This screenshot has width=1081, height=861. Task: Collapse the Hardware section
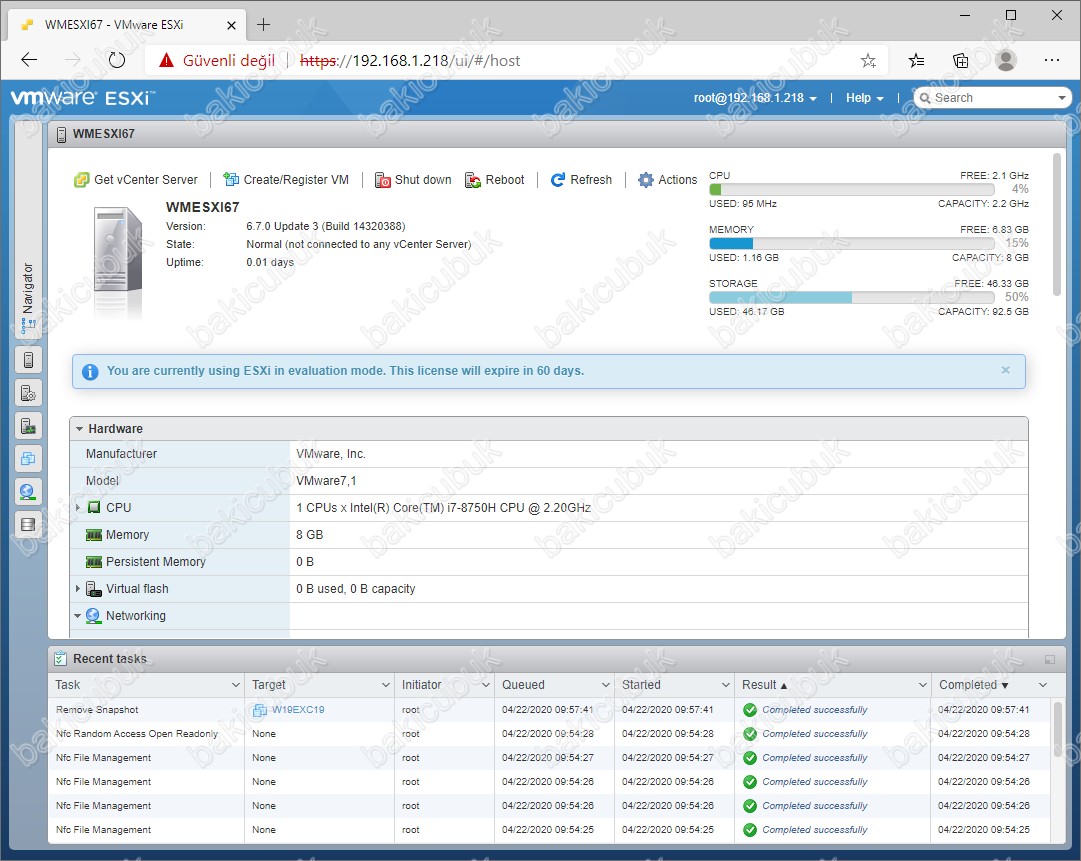(79, 429)
